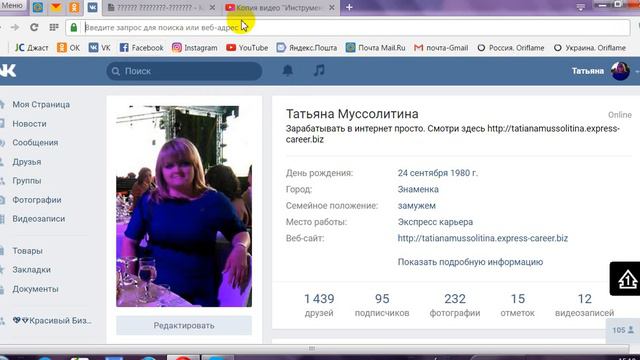Image resolution: width=640 pixels, height=360 pixels.
Task: Click the marital status замужем
Action: [x=417, y=206]
